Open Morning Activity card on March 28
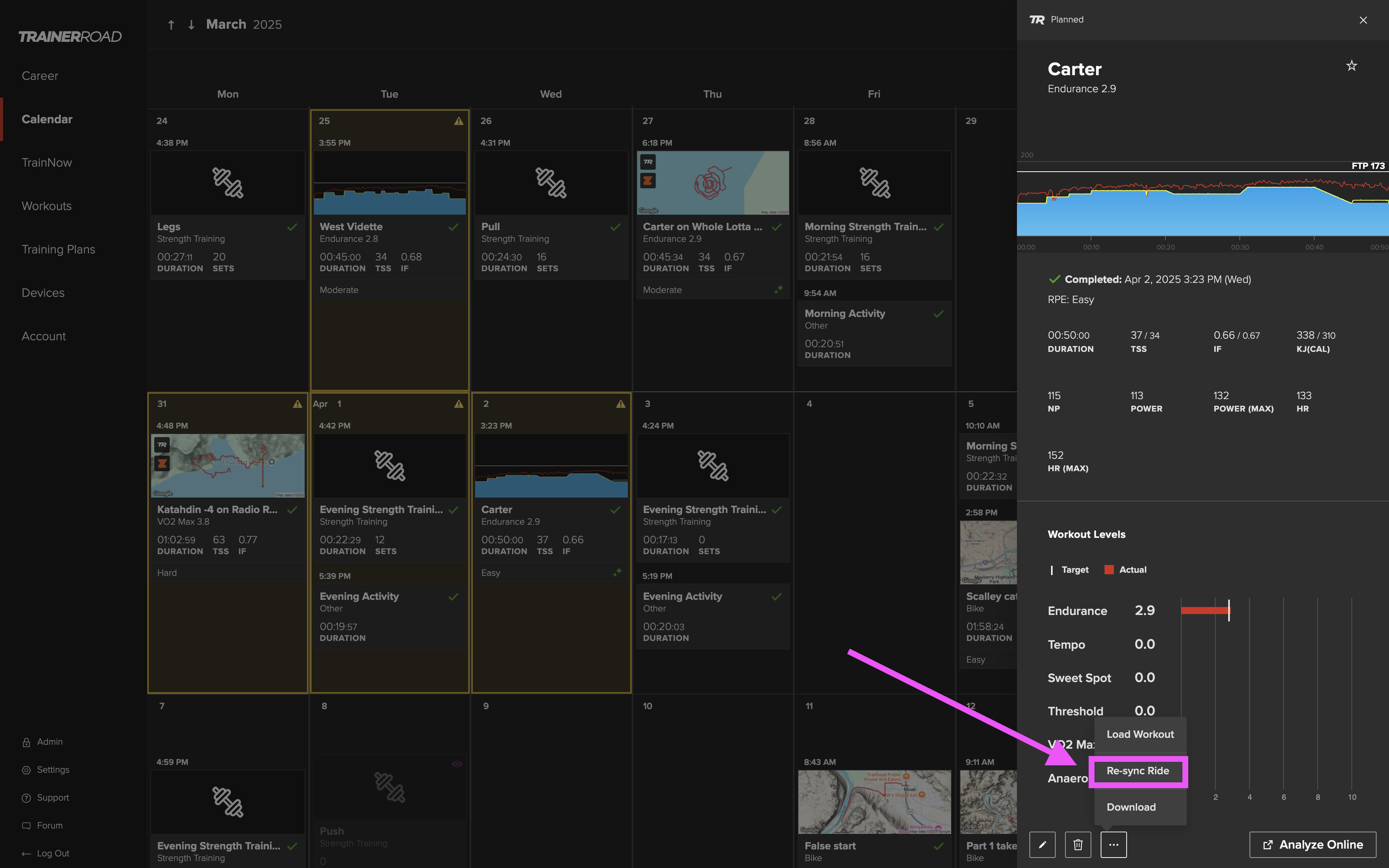 pos(874,334)
